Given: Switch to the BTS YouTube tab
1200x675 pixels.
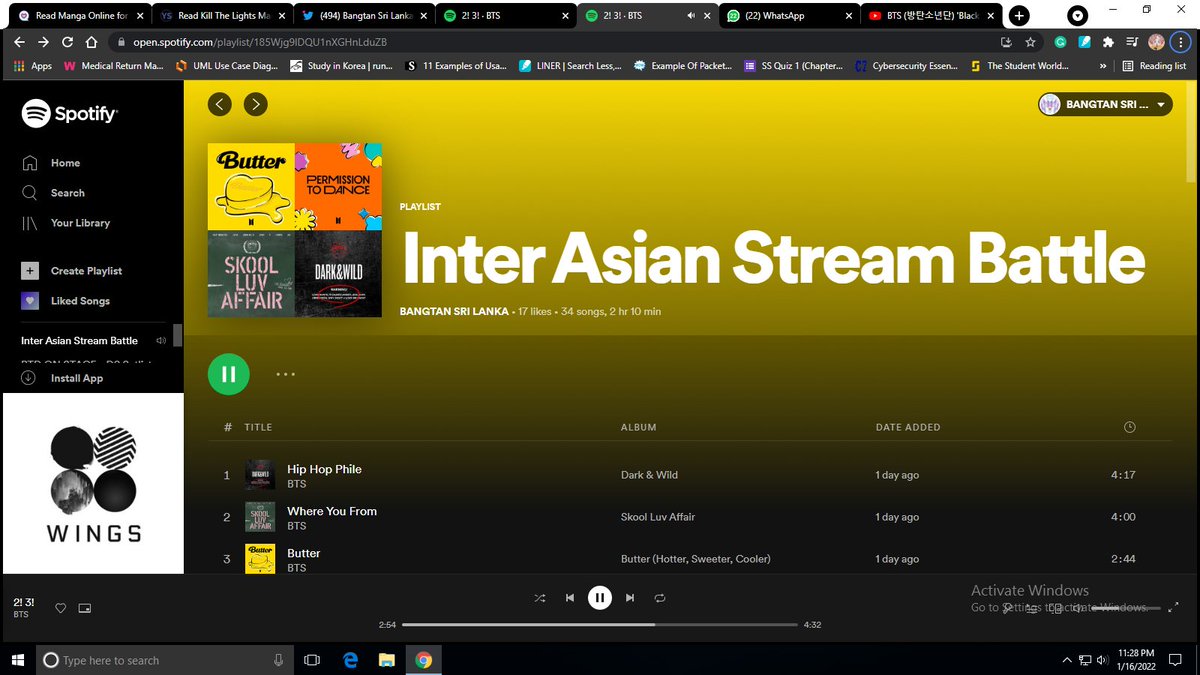Looking at the screenshot, I should point(930,16).
